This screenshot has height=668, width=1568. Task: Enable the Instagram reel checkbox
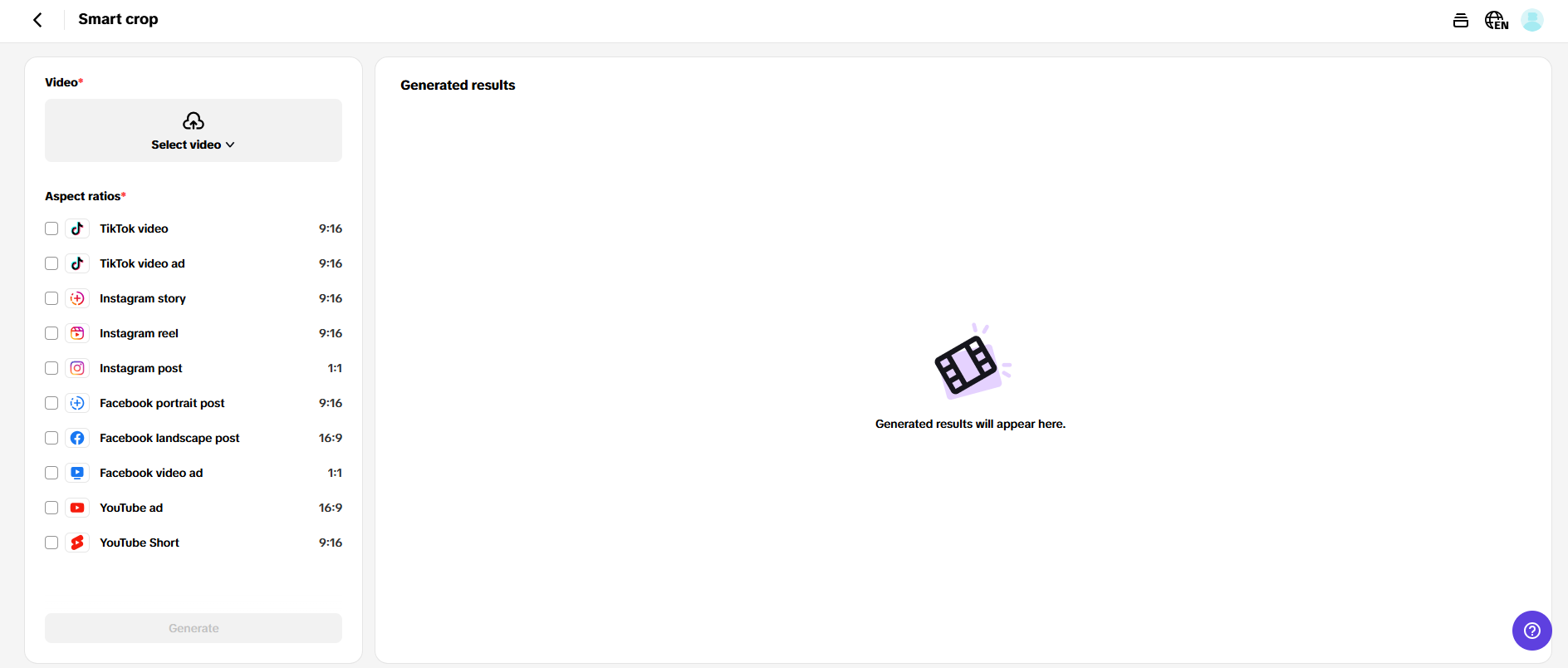click(51, 333)
